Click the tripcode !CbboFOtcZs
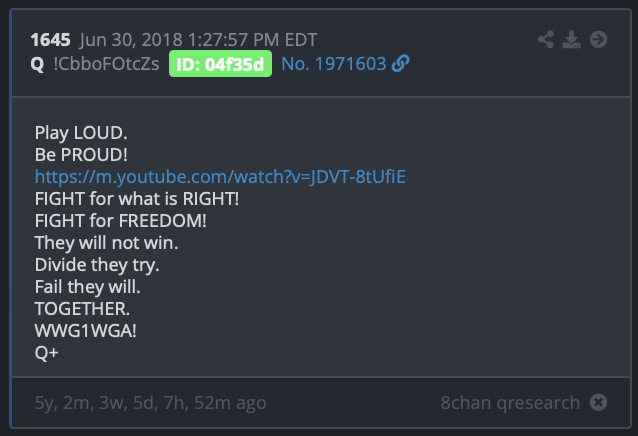 (x=106, y=64)
